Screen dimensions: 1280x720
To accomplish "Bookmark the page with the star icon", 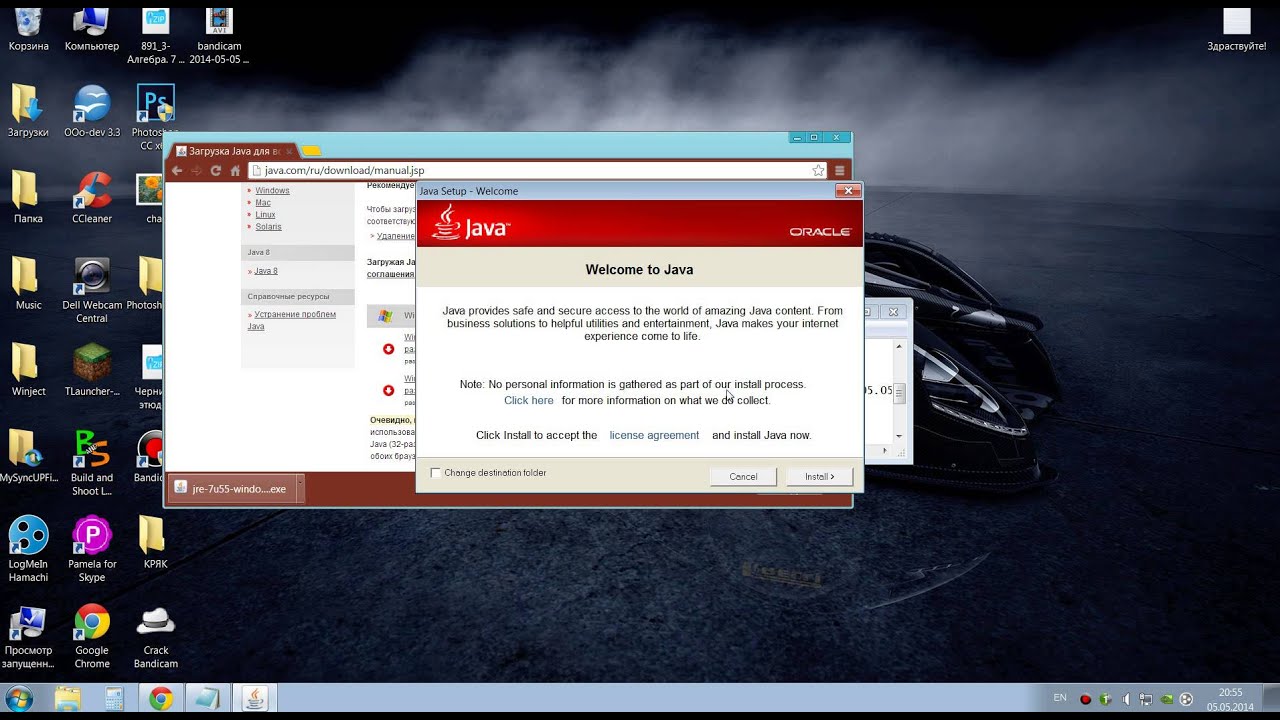I will [818, 171].
